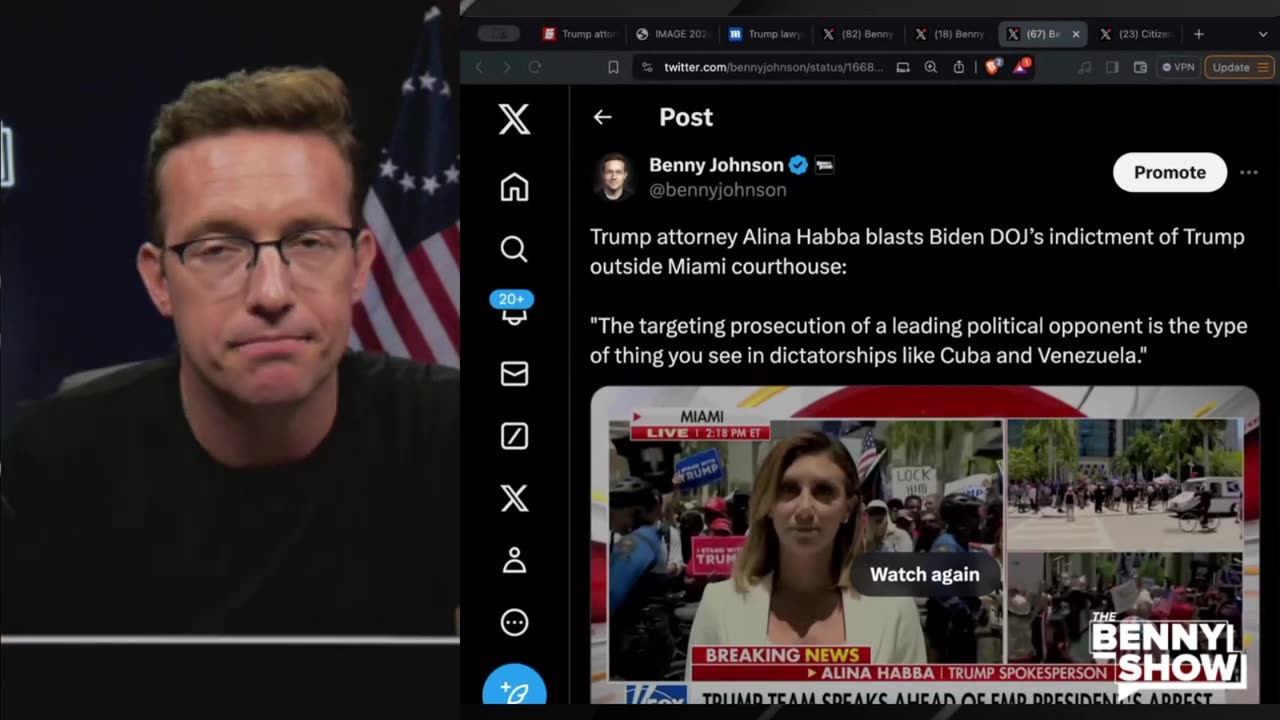This screenshot has width=1280, height=720.
Task: Close the active (67) Be tab
Action: pyautogui.click(x=1076, y=34)
